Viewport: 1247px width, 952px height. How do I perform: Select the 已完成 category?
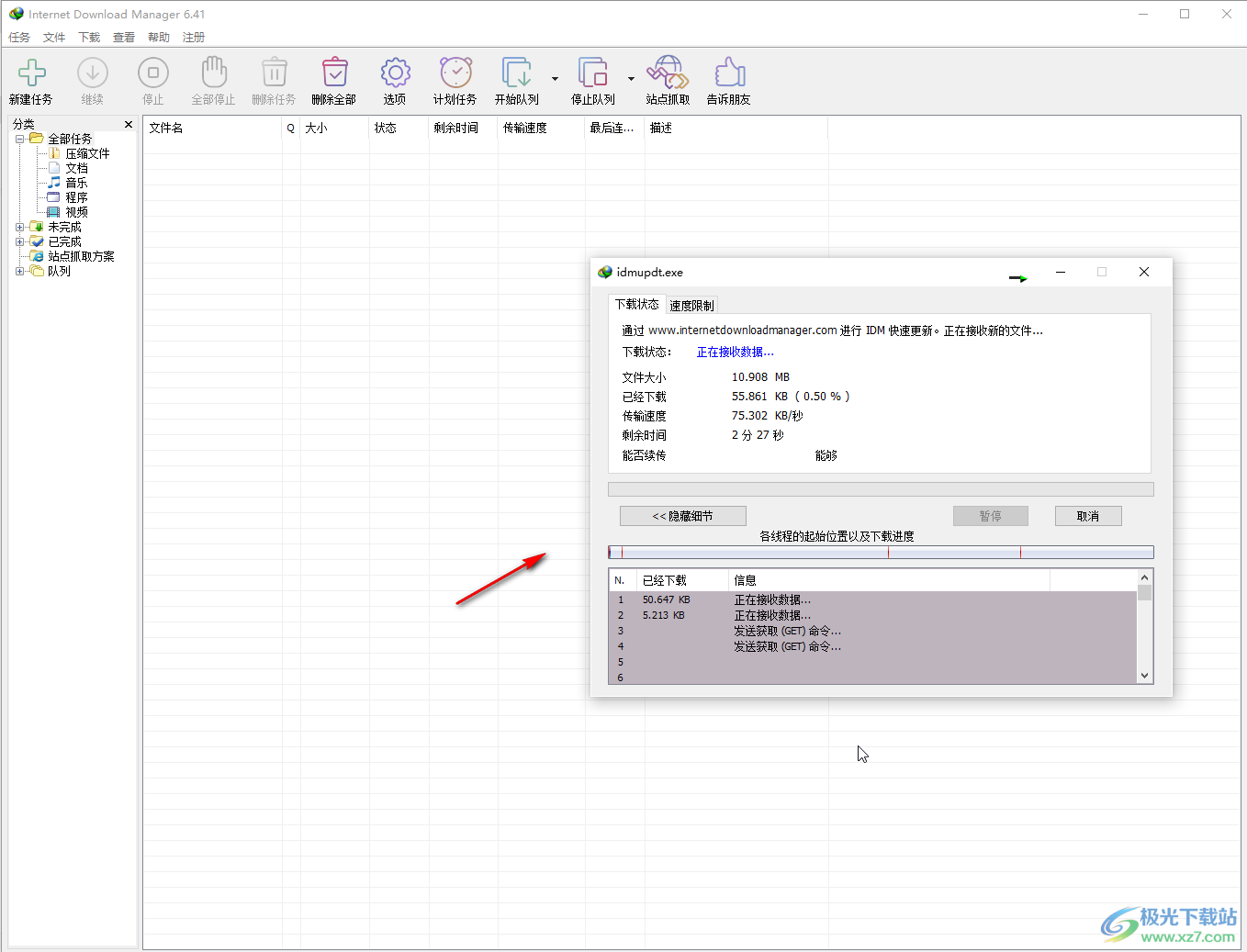[64, 241]
